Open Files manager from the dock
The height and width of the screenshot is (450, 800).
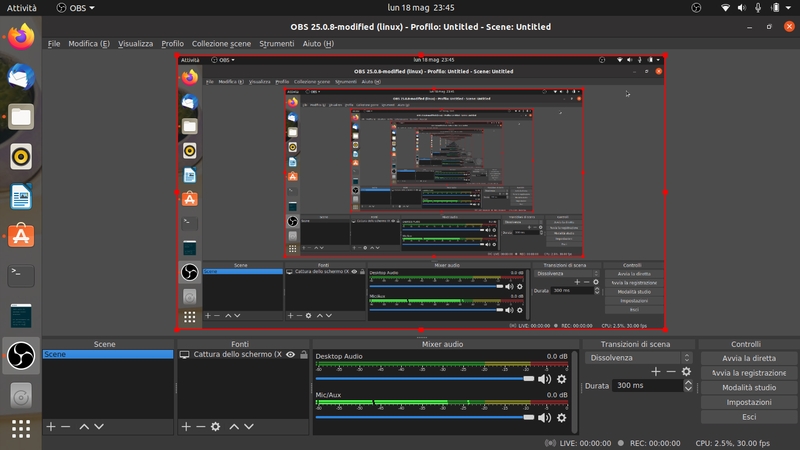[x=21, y=117]
